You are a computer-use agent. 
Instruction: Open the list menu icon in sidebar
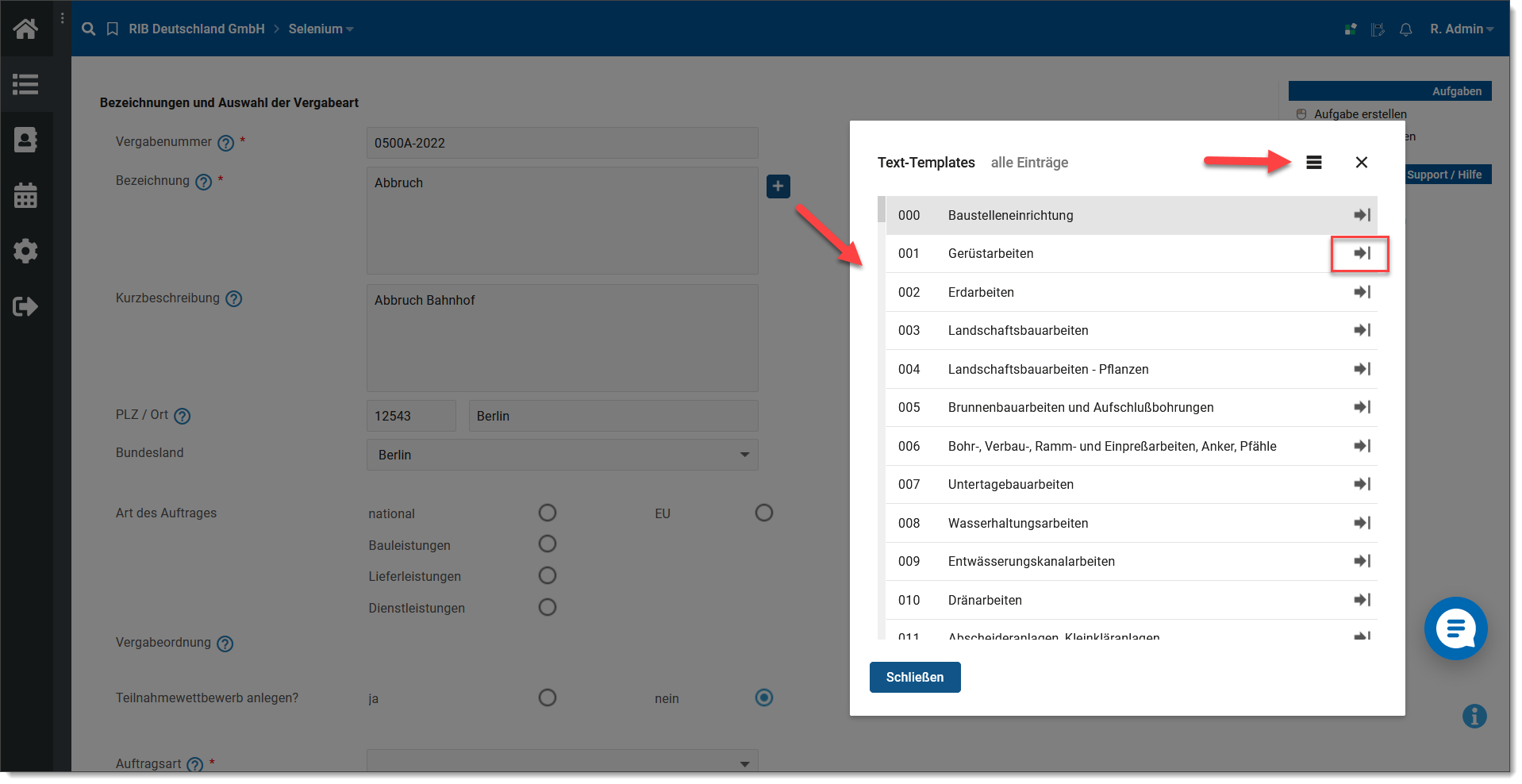(x=25, y=84)
